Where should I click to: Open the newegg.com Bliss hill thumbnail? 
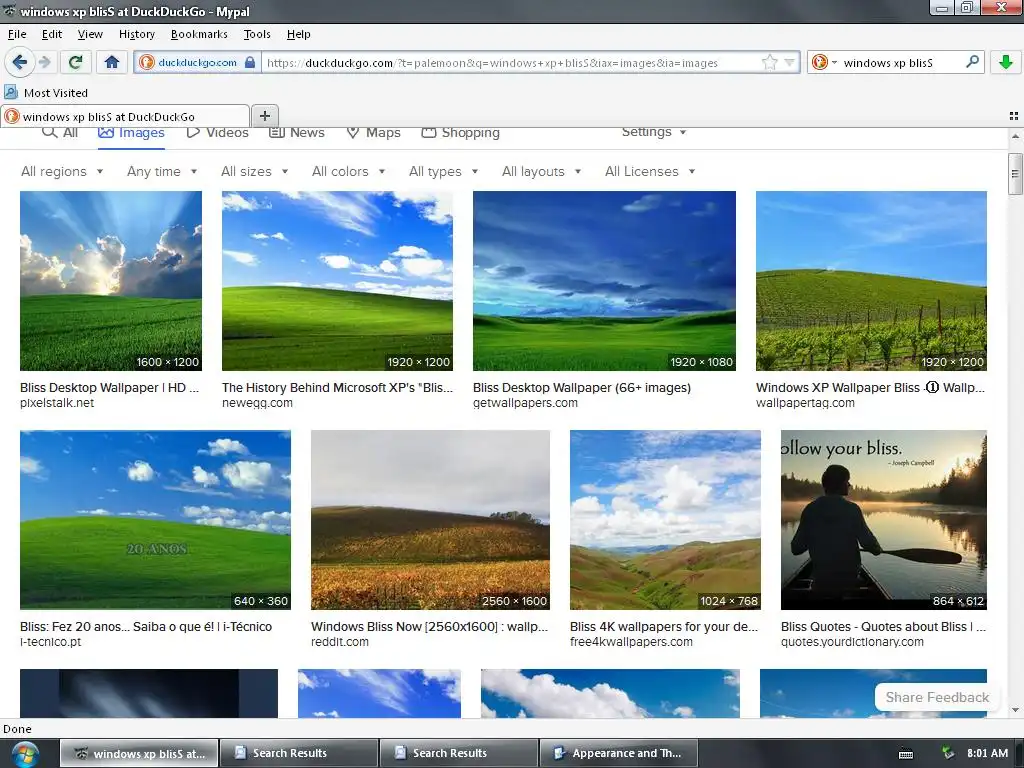337,281
